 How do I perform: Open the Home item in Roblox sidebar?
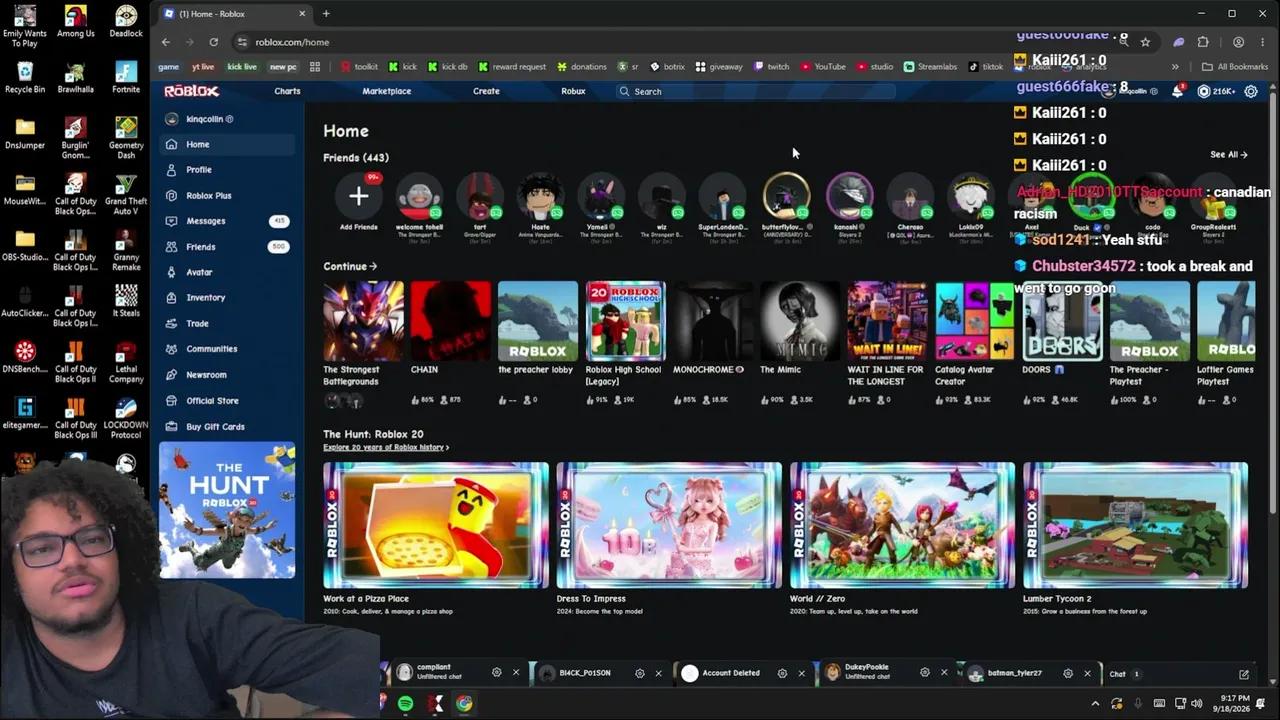(x=227, y=144)
